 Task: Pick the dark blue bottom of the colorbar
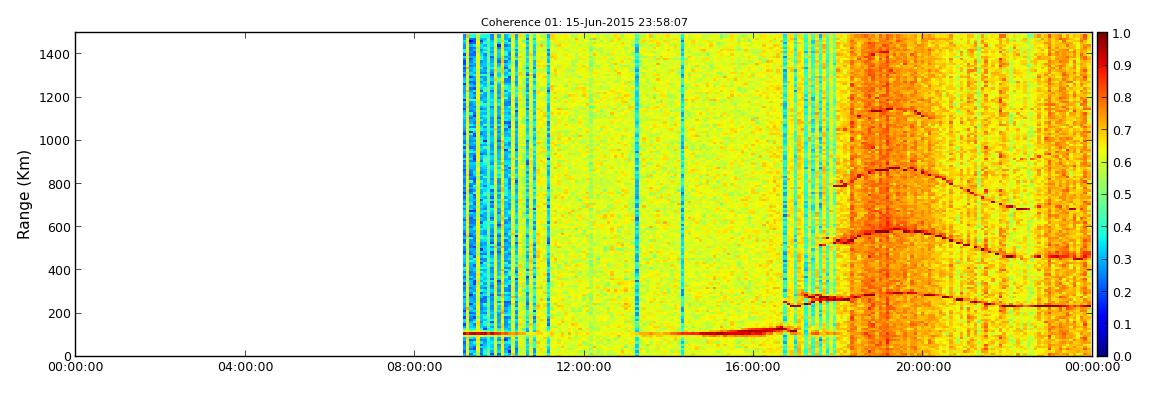click(1102, 352)
